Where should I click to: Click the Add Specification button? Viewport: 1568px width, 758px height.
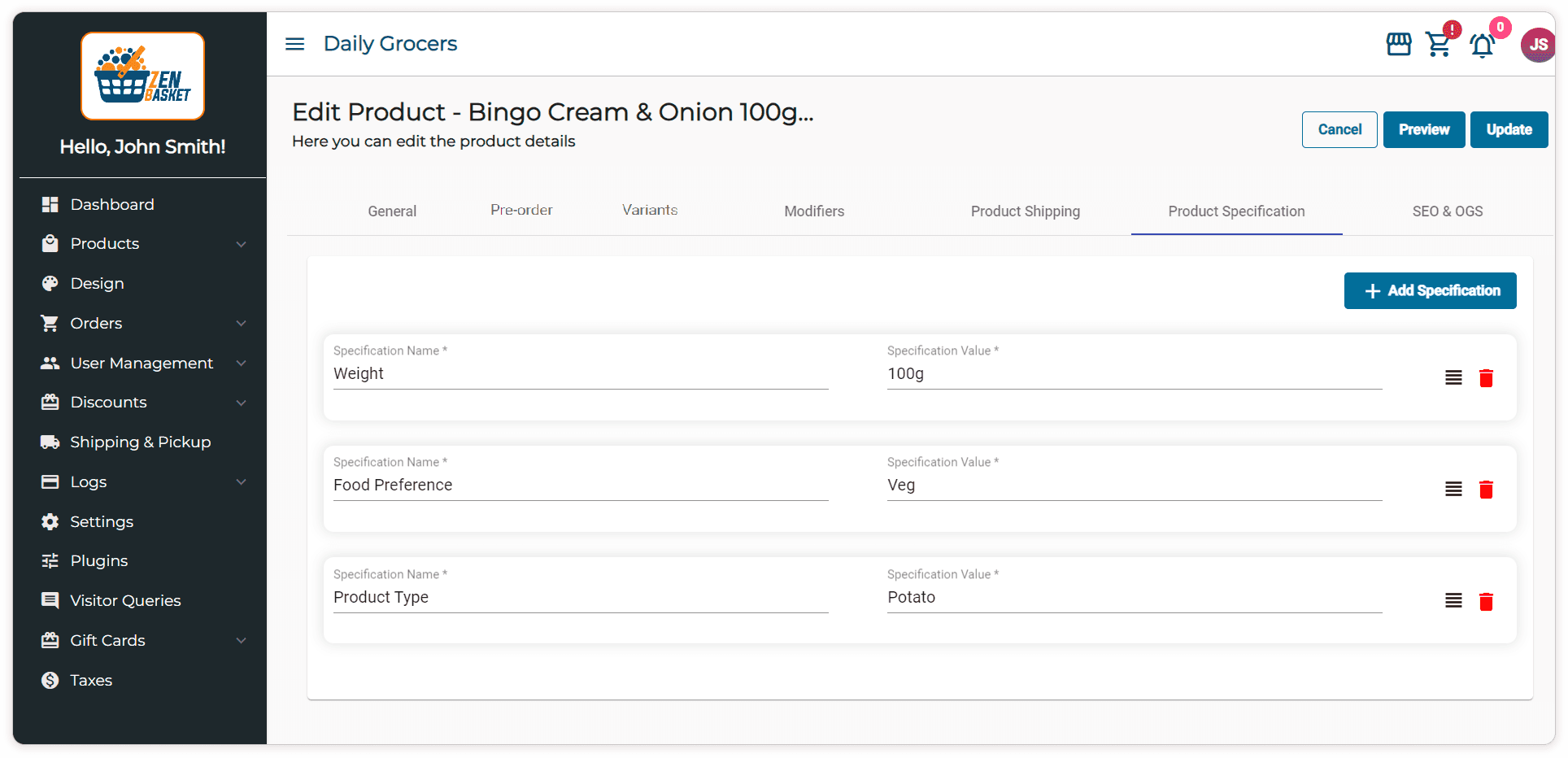1430,291
